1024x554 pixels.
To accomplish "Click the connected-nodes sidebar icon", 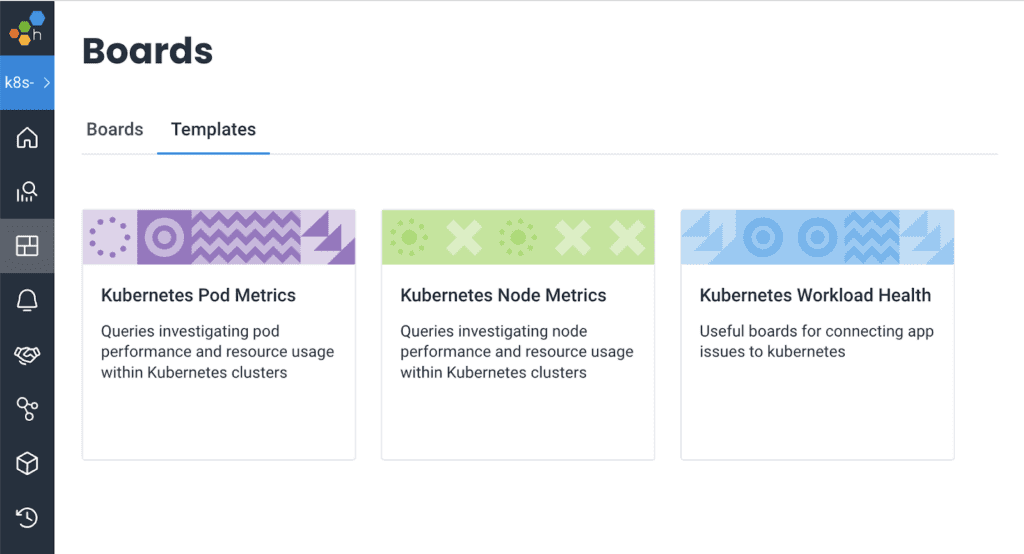I will [27, 408].
